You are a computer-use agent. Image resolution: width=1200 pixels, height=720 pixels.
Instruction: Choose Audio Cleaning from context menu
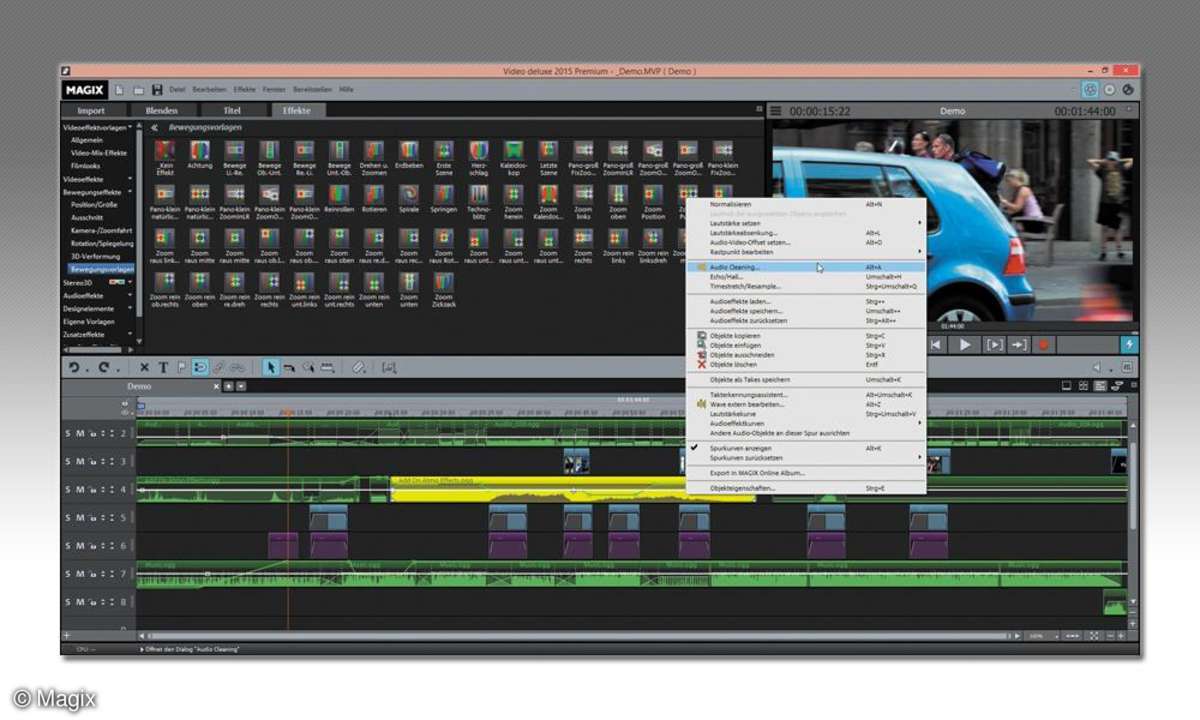click(806, 267)
